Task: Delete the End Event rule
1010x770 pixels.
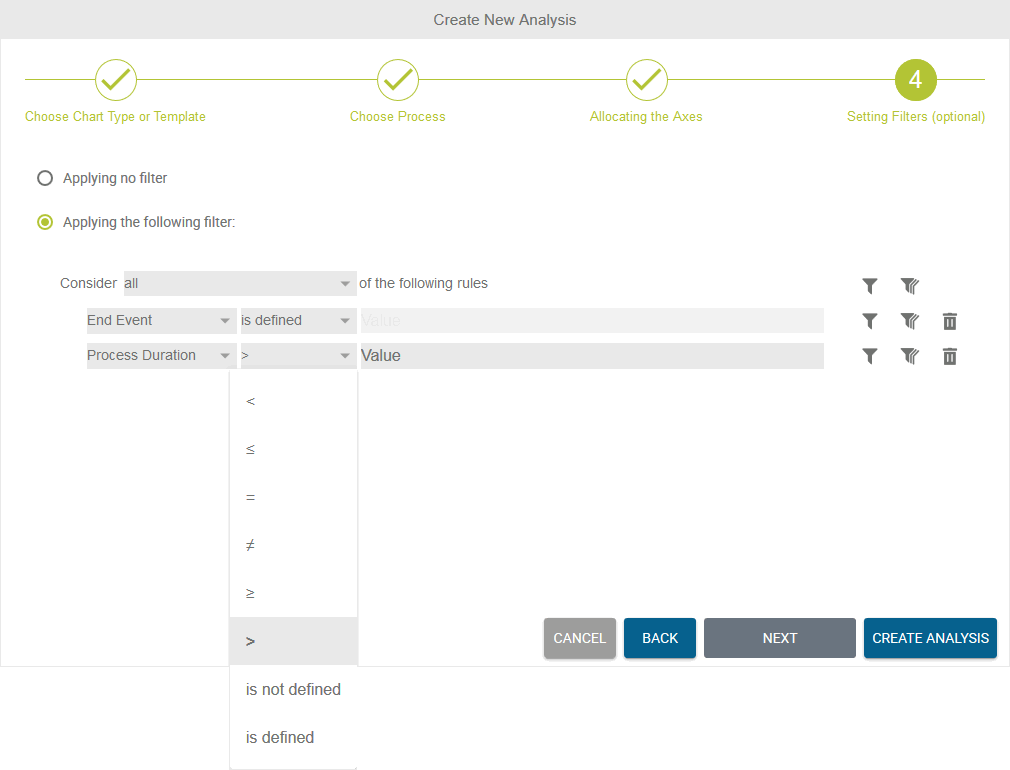Action: 950,321
